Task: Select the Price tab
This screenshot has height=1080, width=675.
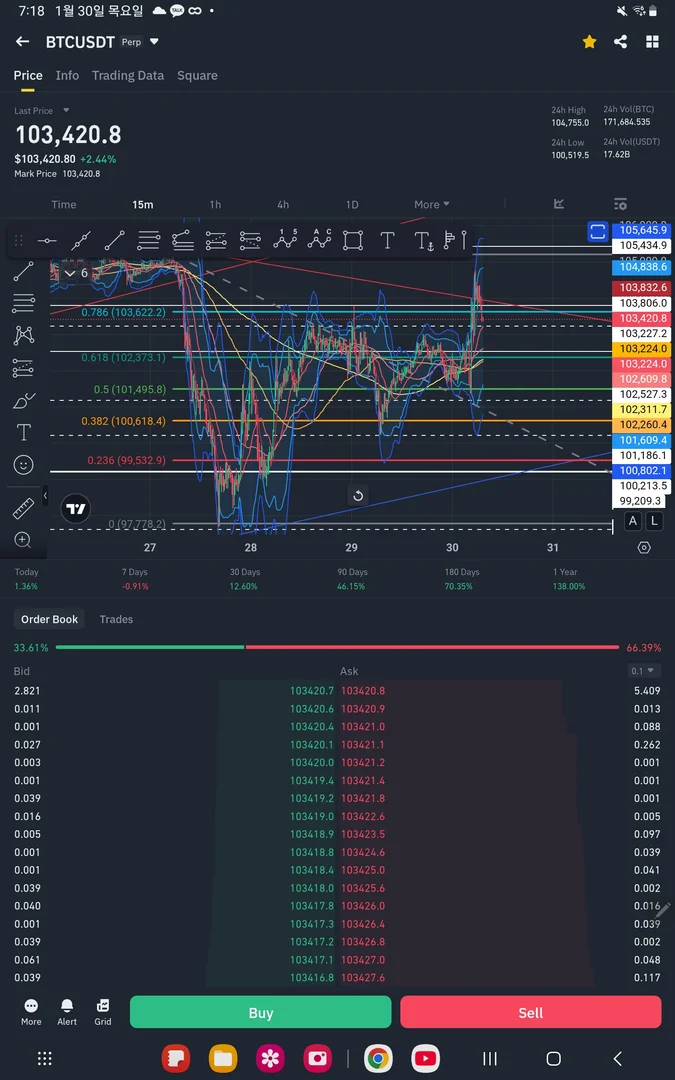Action: (28, 76)
